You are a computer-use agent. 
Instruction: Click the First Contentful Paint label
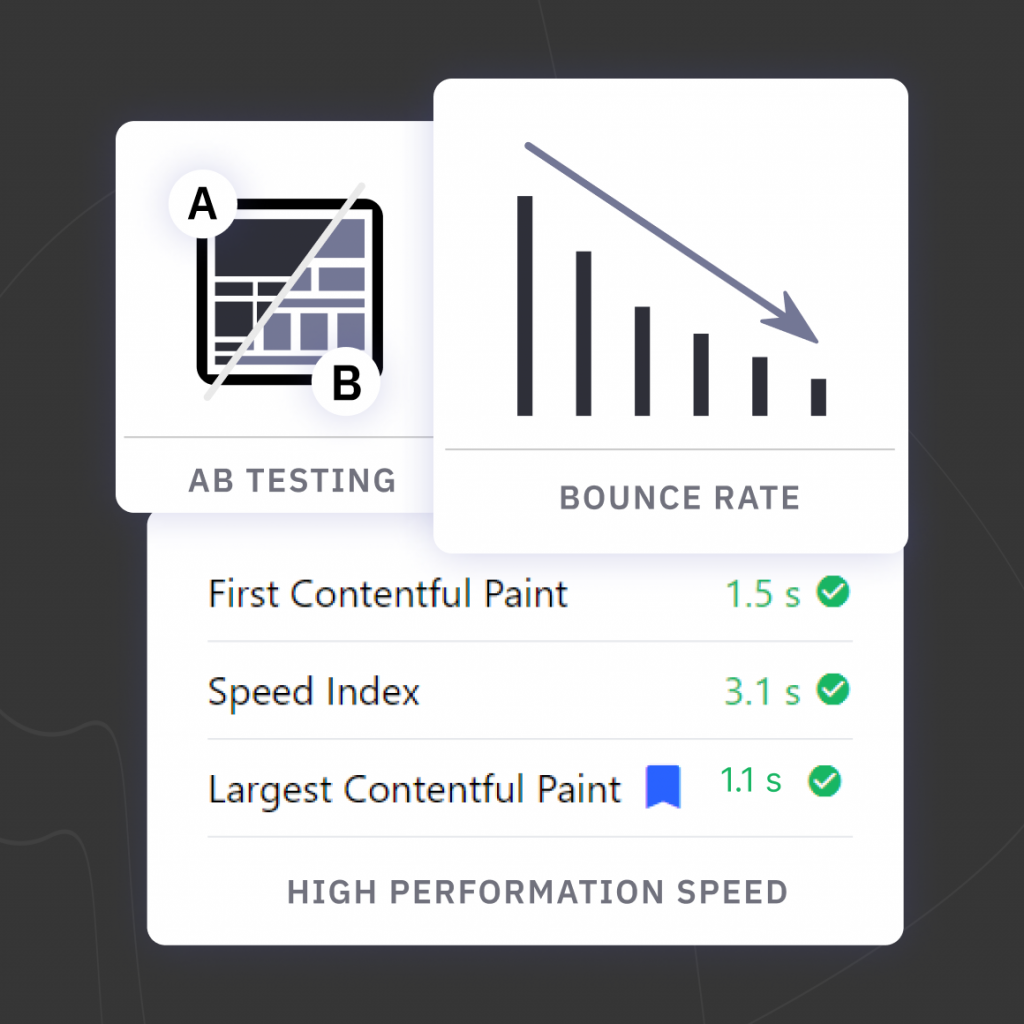pyautogui.click(x=388, y=594)
